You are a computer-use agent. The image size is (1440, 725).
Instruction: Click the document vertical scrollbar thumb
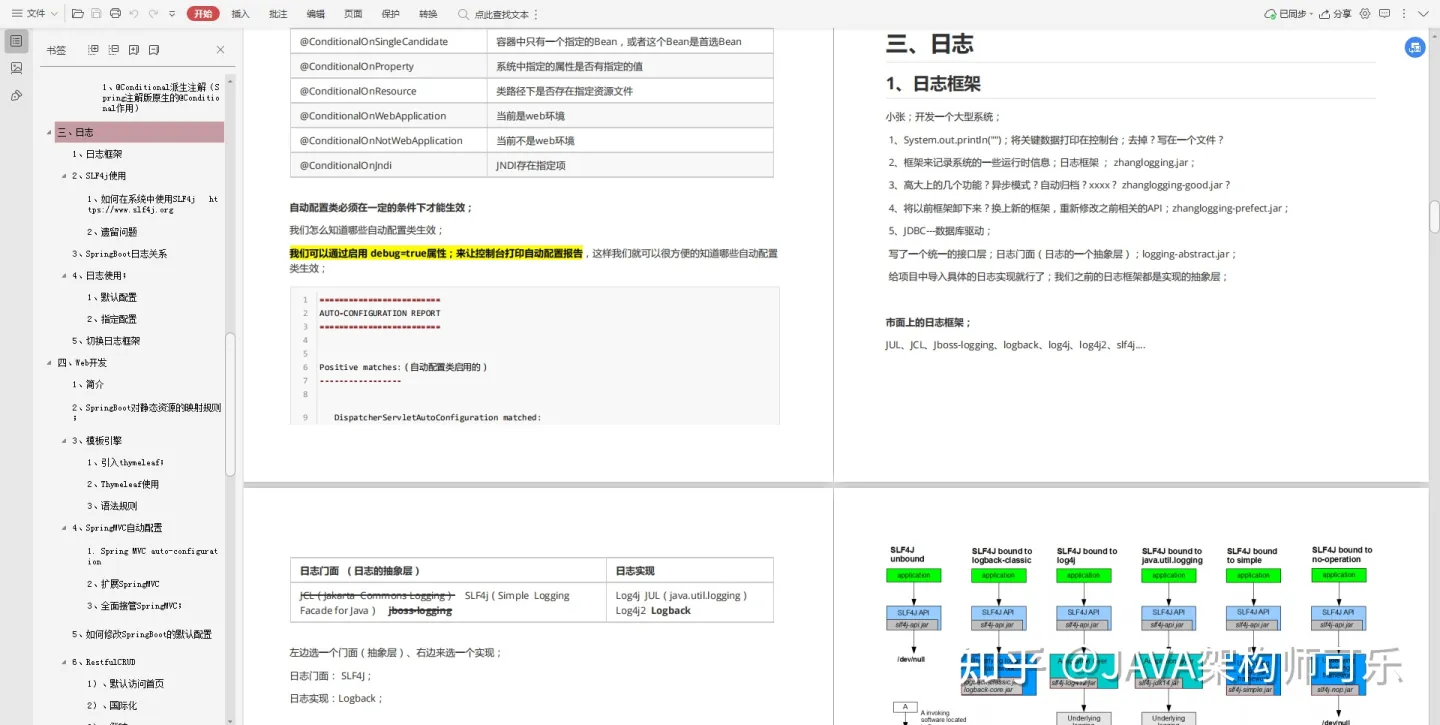(1434, 217)
